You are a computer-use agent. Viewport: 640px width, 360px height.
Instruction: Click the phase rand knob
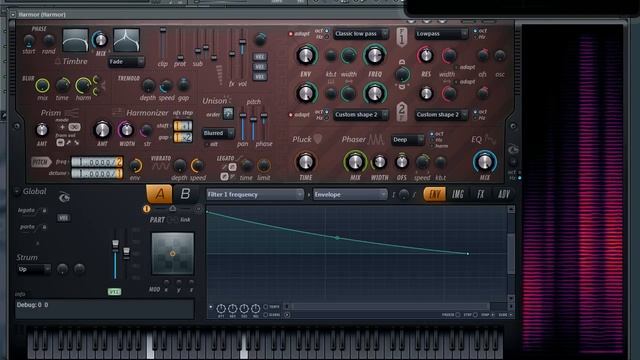pyautogui.click(x=49, y=40)
